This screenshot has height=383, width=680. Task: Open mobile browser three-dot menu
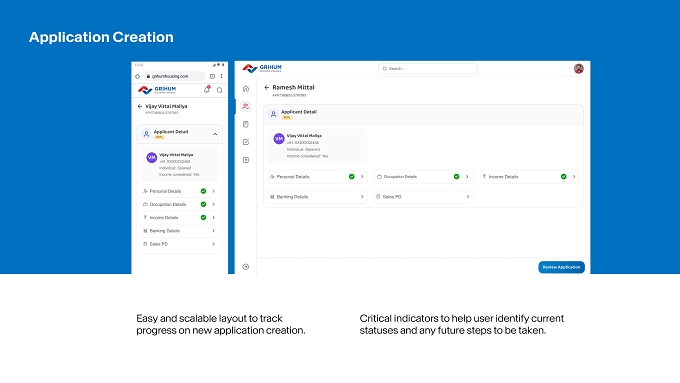click(222, 76)
